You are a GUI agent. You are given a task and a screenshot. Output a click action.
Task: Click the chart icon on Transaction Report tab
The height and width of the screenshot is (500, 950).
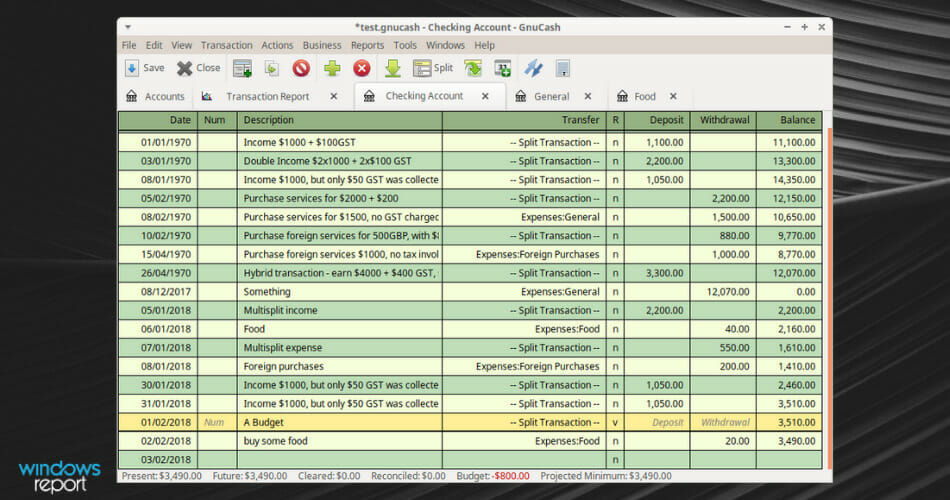pyautogui.click(x=207, y=96)
